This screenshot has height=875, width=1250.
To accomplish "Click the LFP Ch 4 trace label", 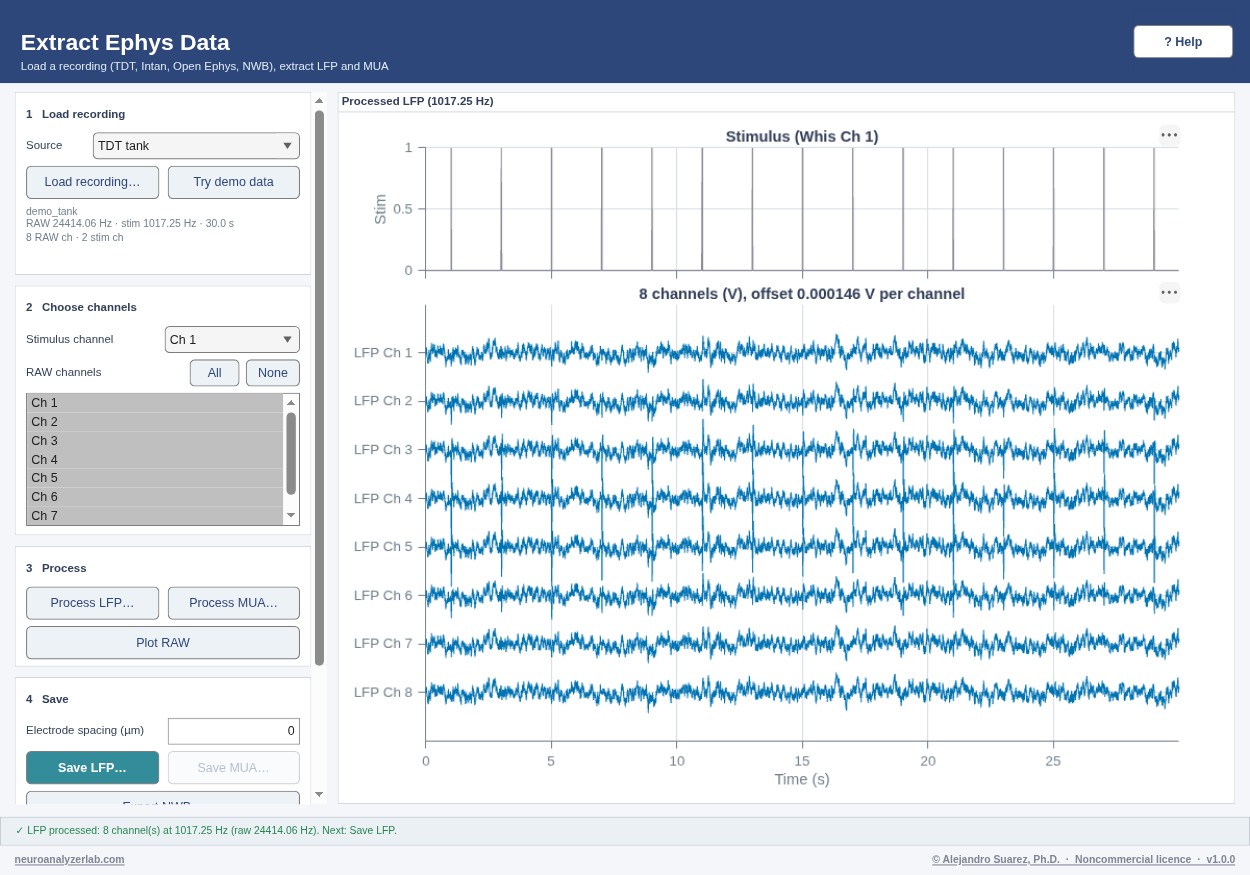I will (383, 498).
